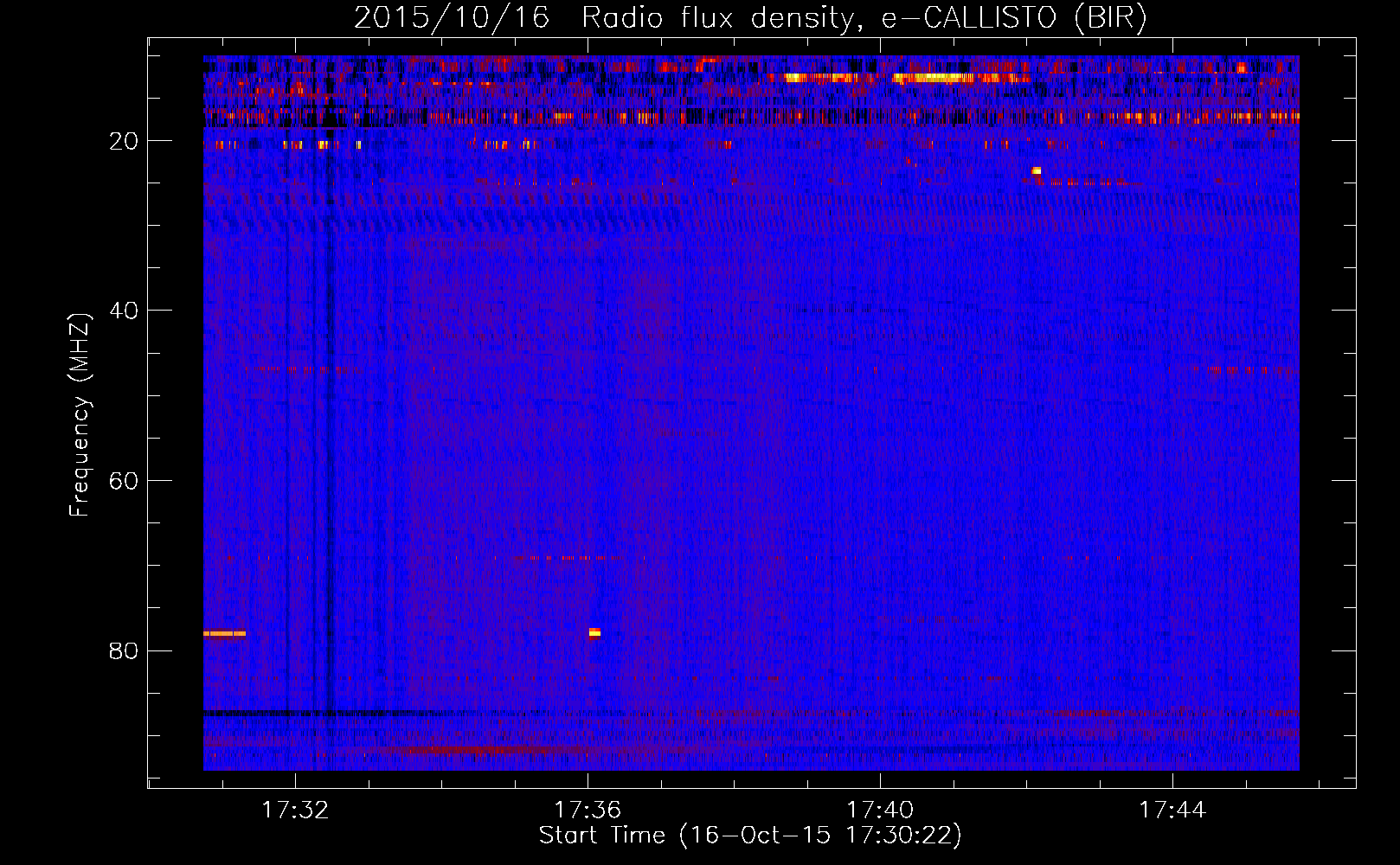Click the "60" frequency tick label
The height and width of the screenshot is (865, 1400).
124,481
